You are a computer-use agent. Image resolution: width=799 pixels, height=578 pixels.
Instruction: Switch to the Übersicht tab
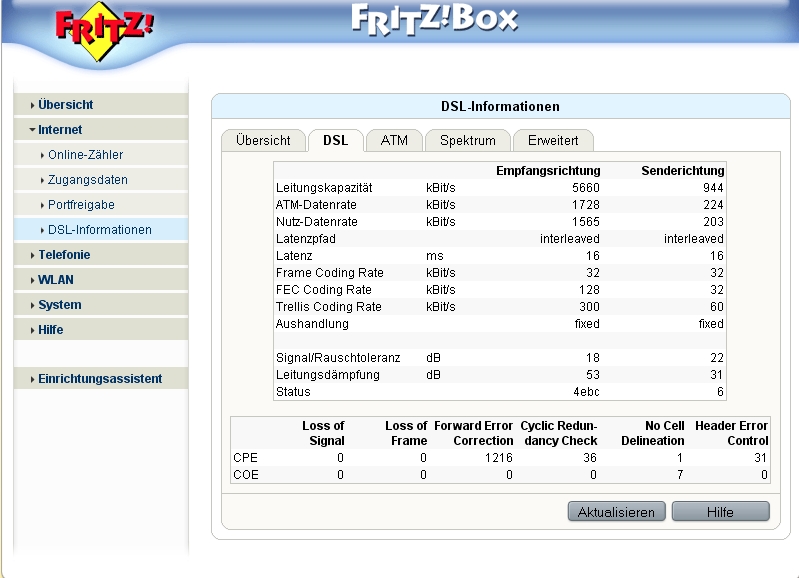(x=263, y=141)
